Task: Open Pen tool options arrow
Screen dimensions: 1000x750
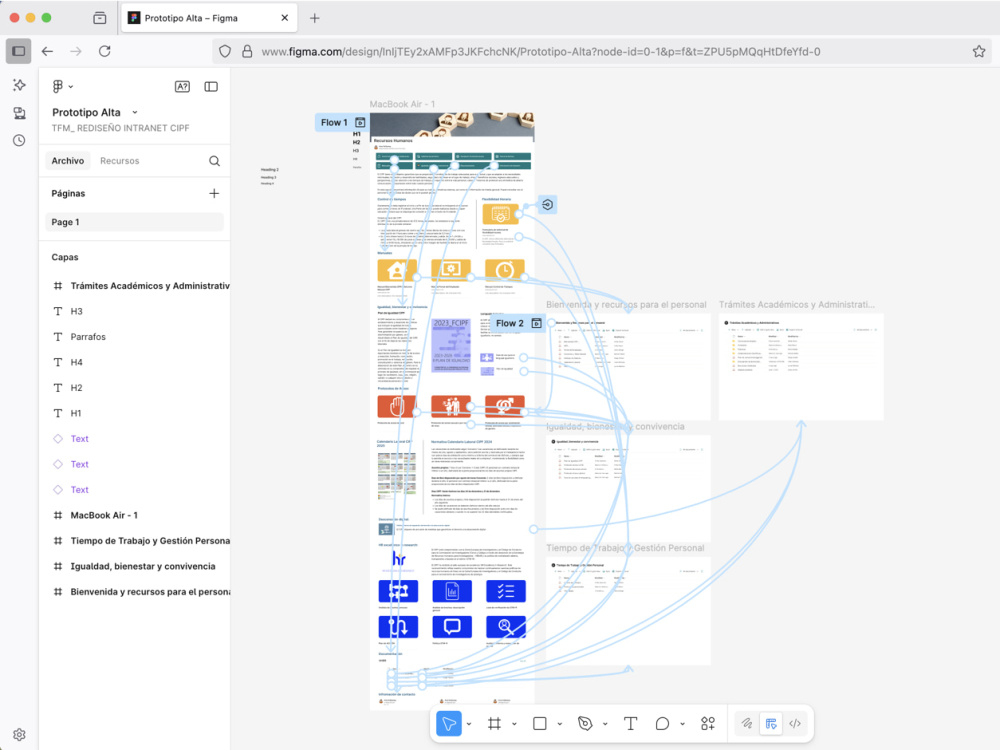Action: (x=605, y=724)
